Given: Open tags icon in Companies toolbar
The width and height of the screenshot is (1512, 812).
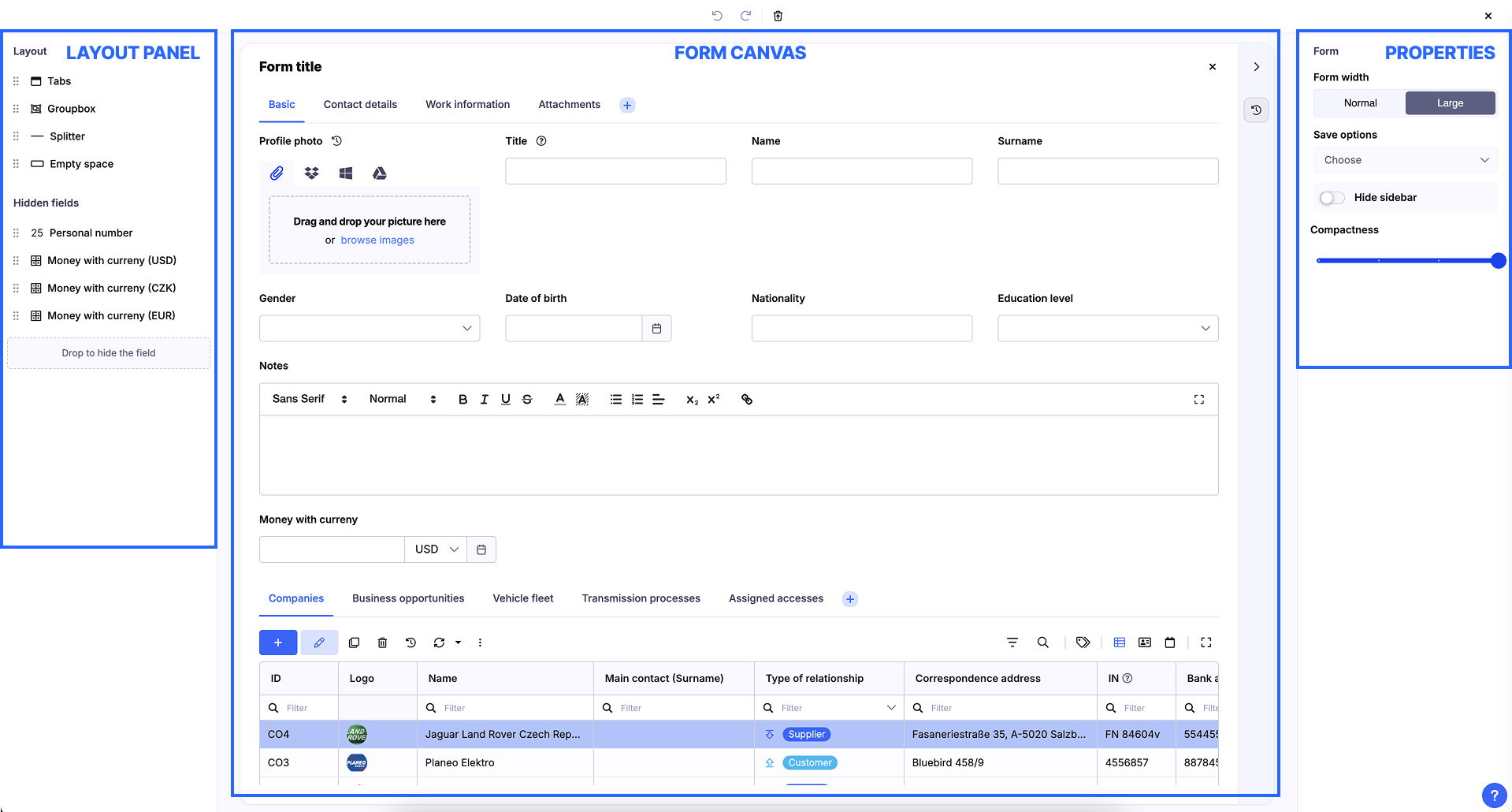Looking at the screenshot, I should [1083, 643].
